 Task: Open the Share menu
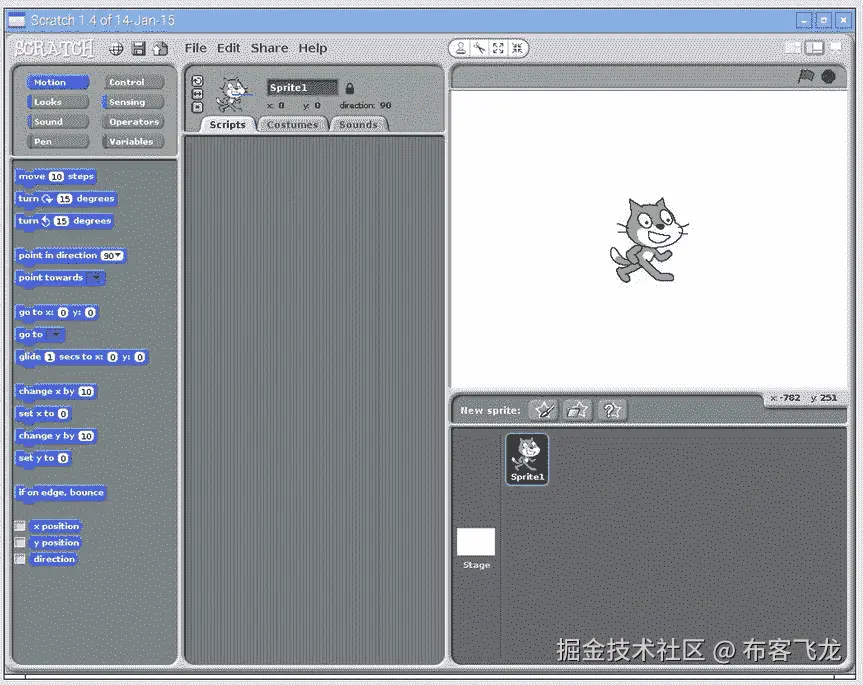(x=268, y=47)
